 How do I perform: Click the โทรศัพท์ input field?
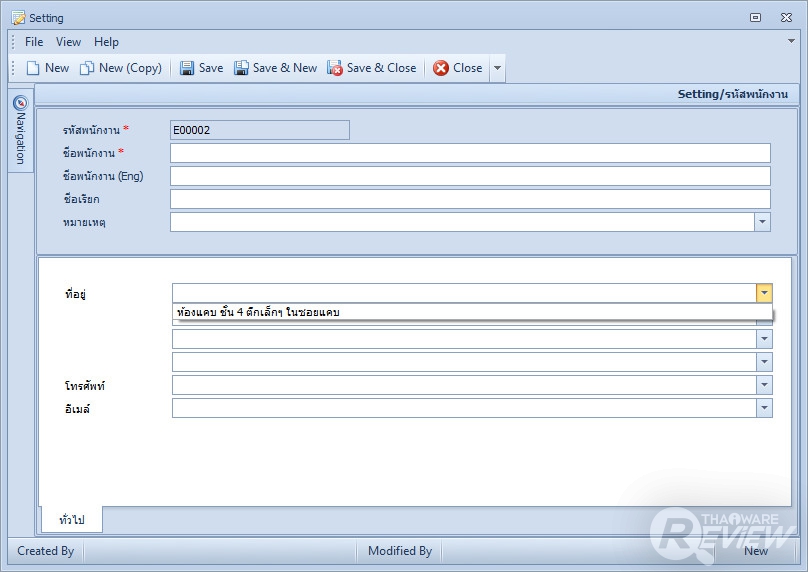point(464,385)
